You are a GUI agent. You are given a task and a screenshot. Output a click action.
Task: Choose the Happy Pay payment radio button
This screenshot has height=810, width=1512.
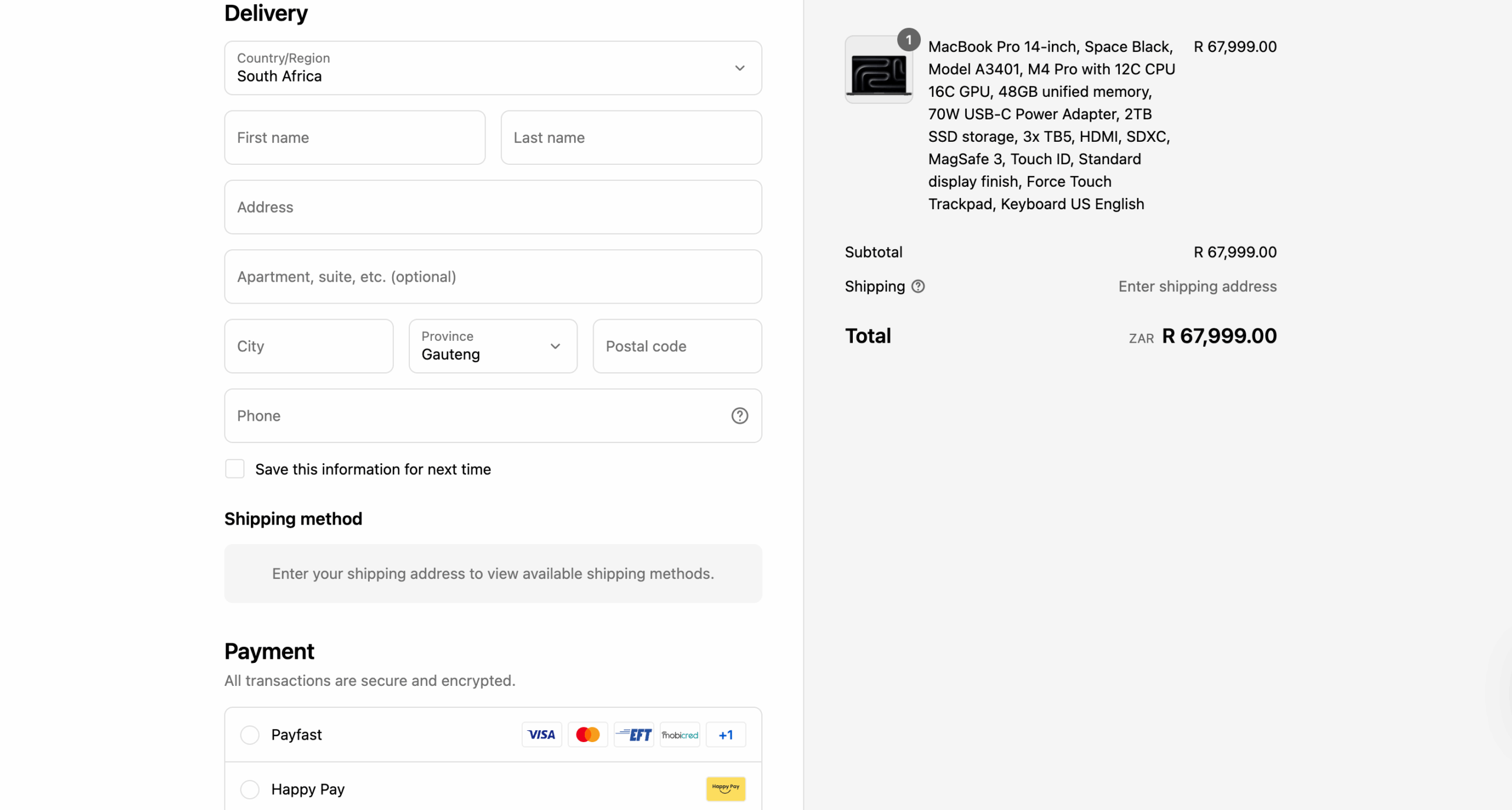coord(250,789)
